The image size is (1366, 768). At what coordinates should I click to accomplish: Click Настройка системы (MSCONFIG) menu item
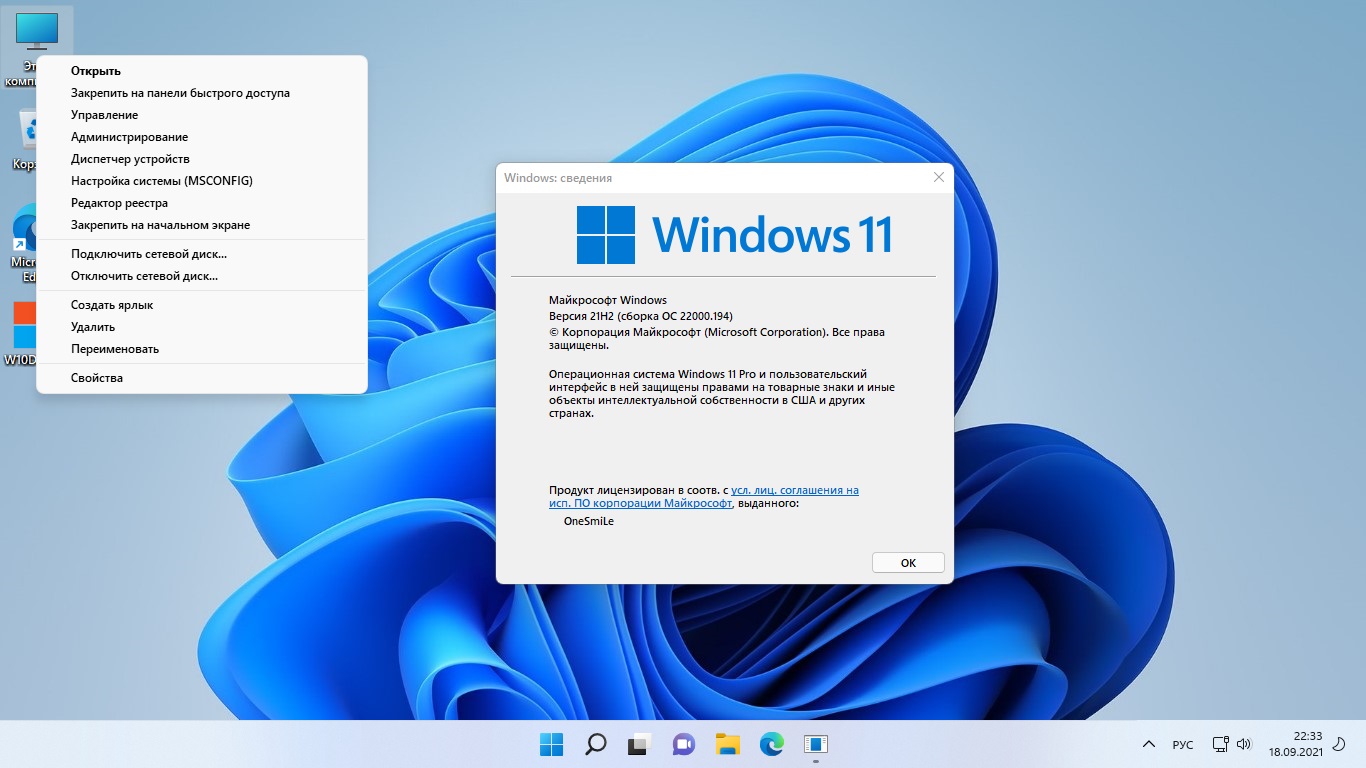(x=162, y=181)
